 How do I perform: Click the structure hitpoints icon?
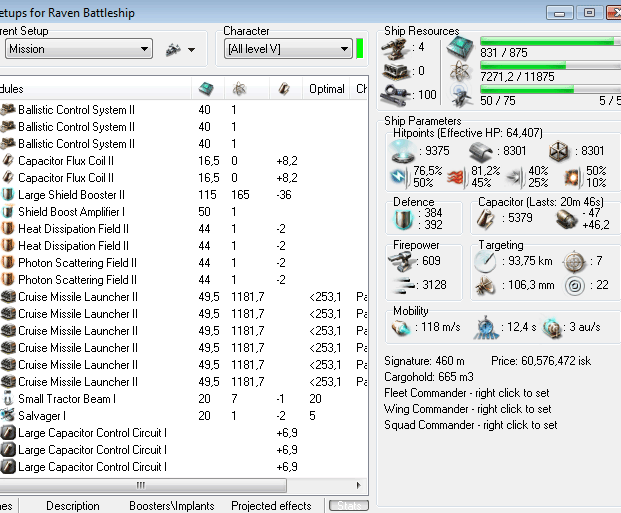559,151
